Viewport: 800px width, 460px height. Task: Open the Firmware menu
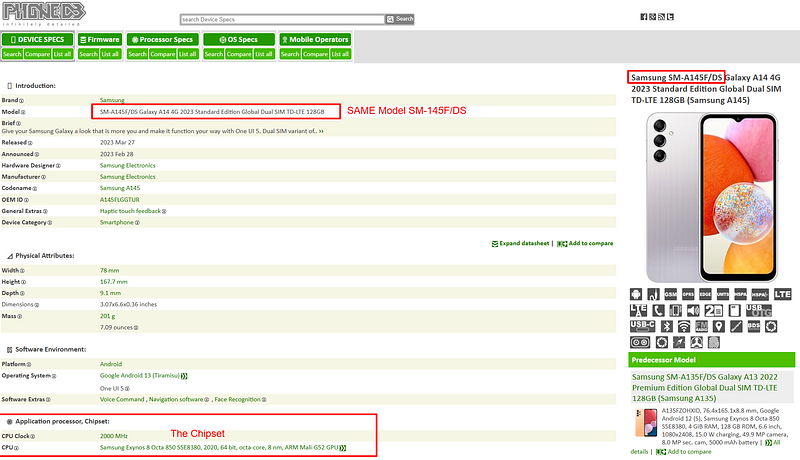point(99,39)
